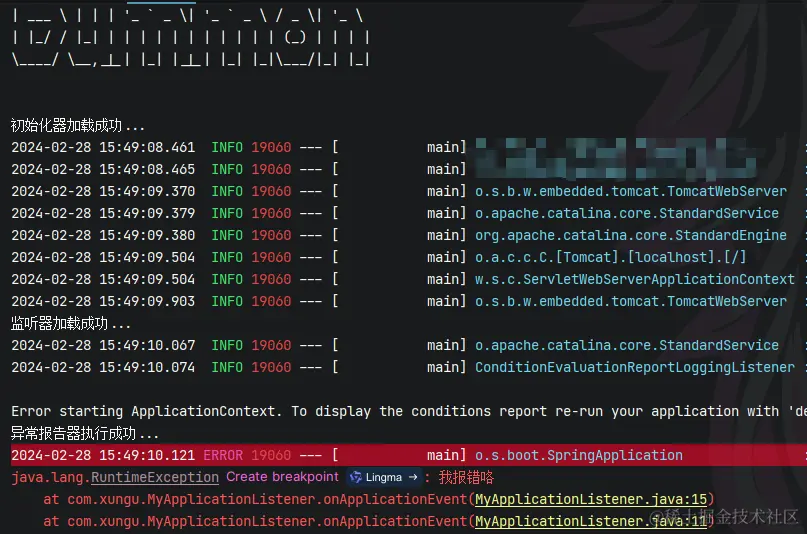Click StandardService entry at 15:49:10.067
The width and height of the screenshot is (807, 534).
(626, 345)
